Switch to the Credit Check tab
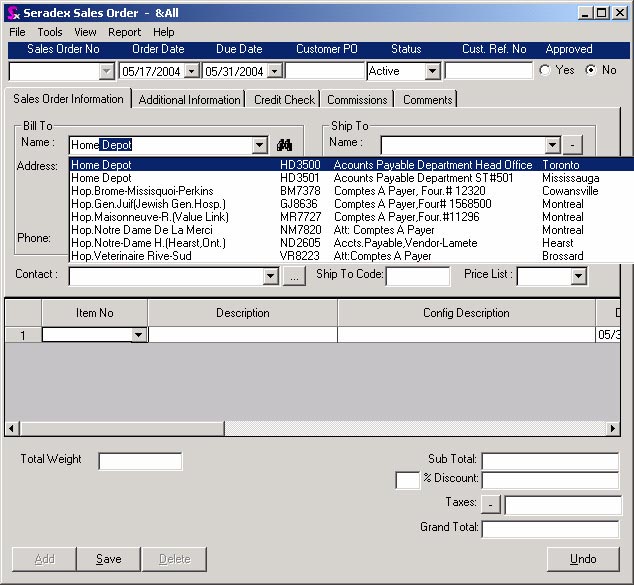The width and height of the screenshot is (634, 585). (x=284, y=100)
